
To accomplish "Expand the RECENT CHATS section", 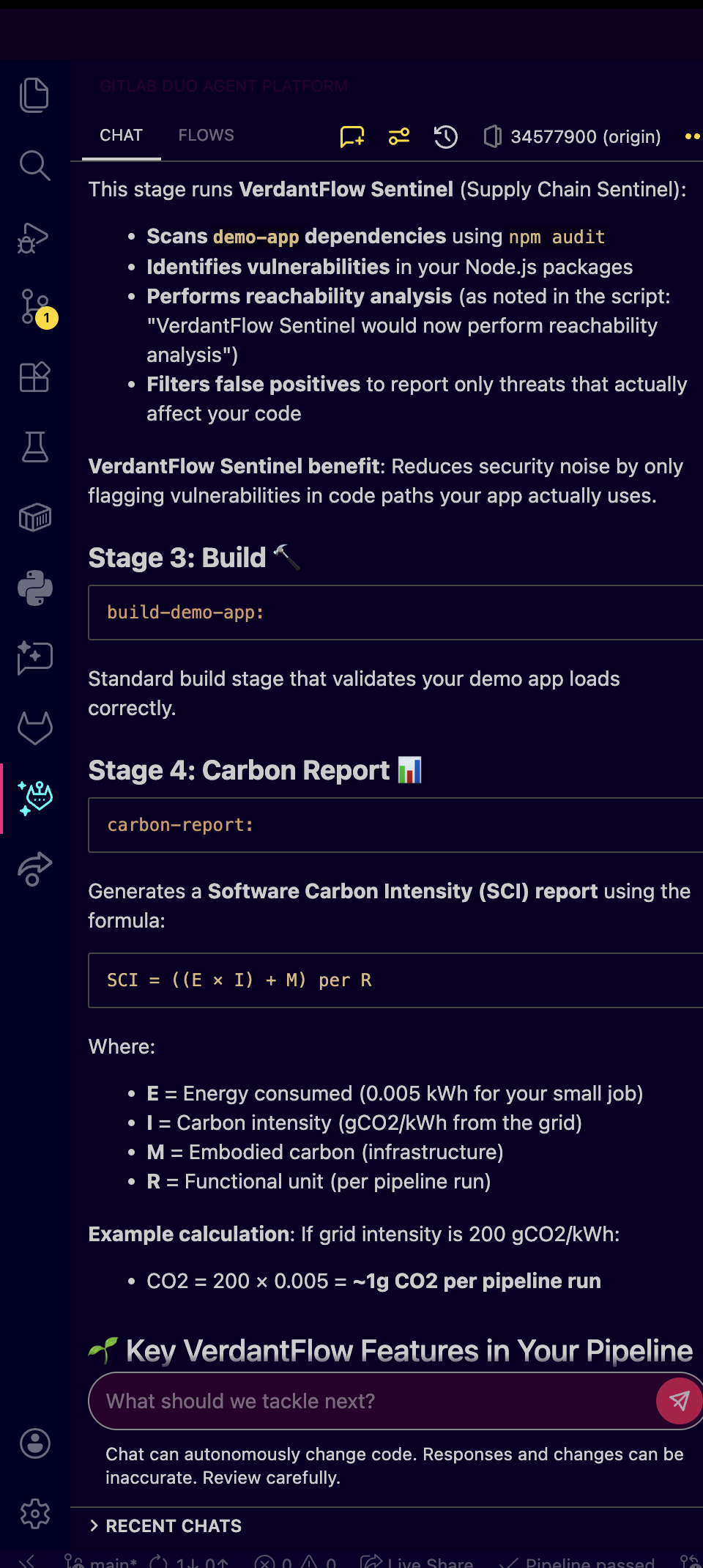I will [x=165, y=1526].
